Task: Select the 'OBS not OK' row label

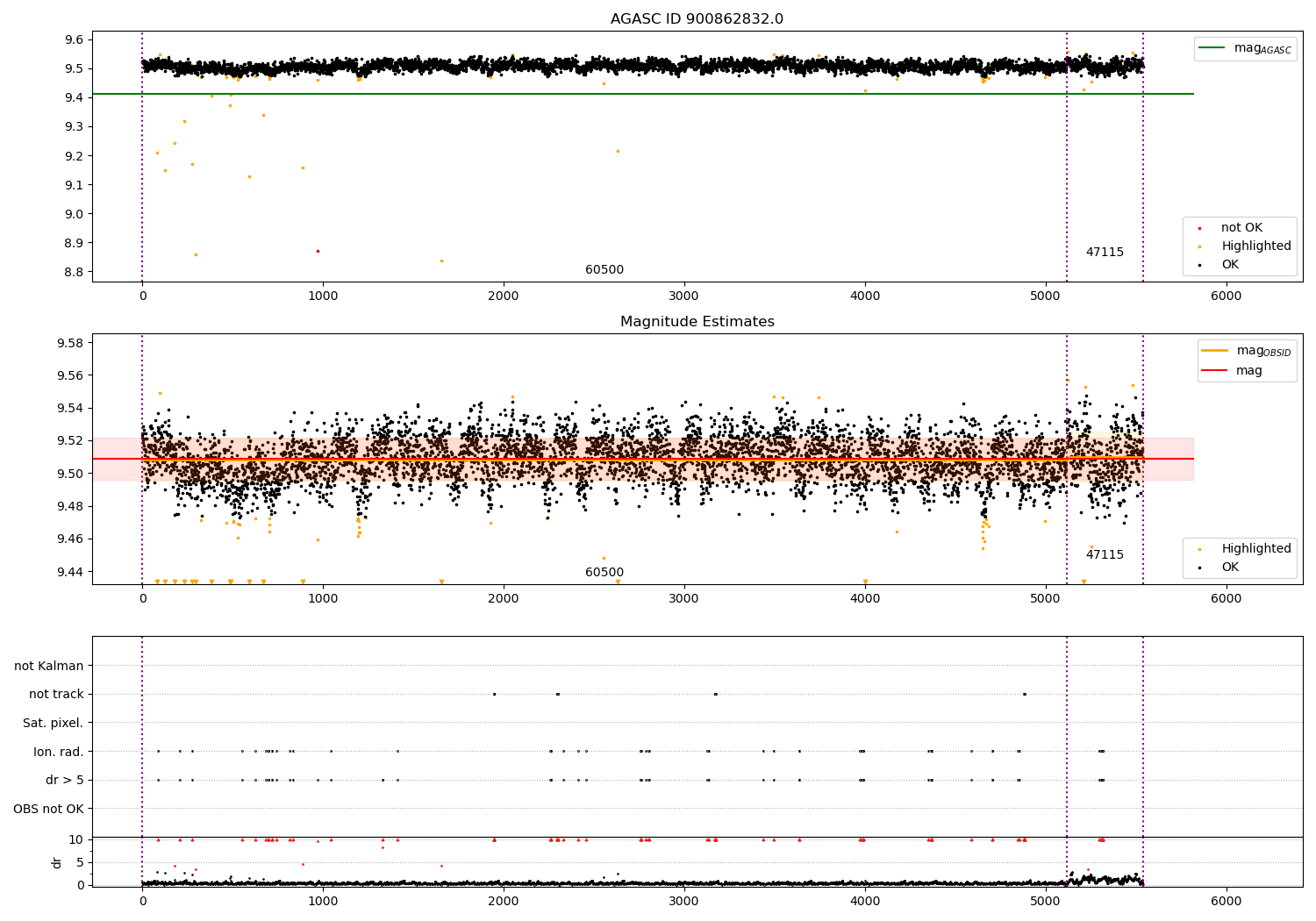Action: click(48, 809)
